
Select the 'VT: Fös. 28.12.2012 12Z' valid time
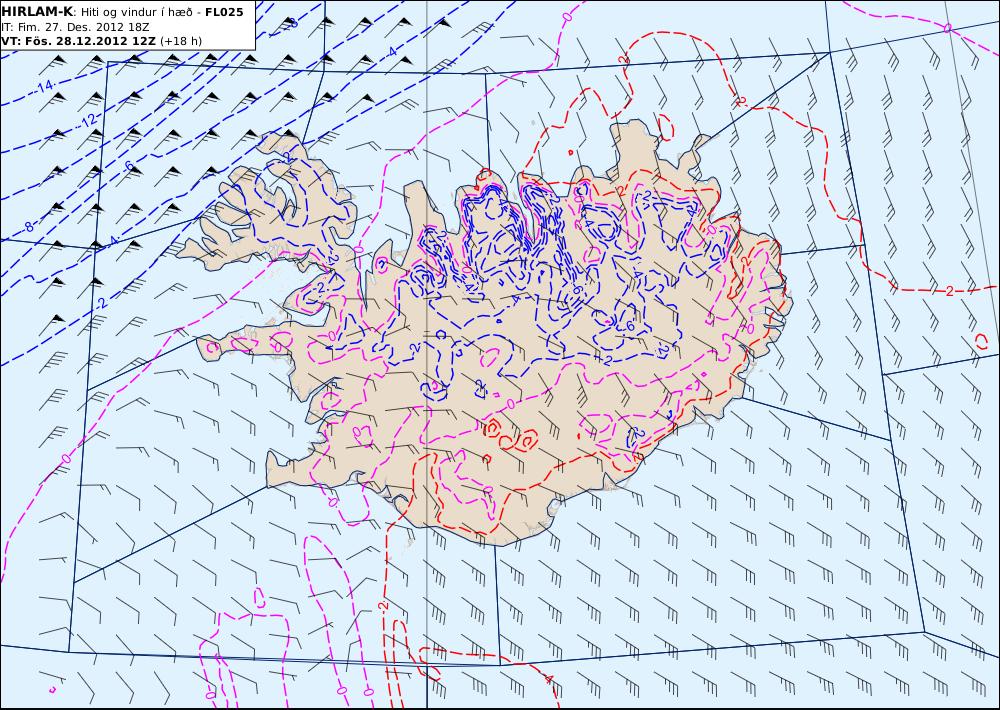tap(78, 41)
